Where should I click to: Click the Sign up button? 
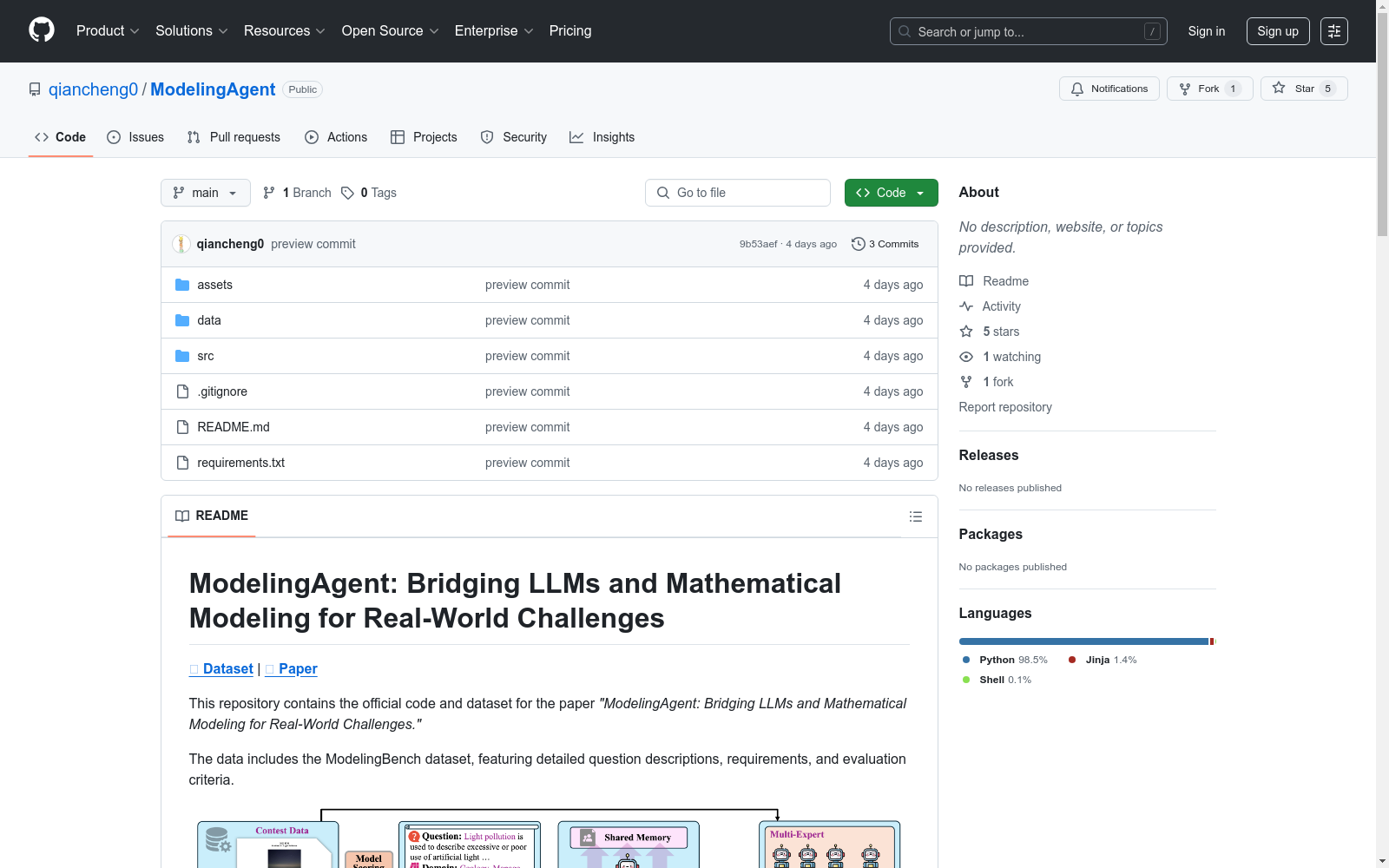coord(1278,31)
